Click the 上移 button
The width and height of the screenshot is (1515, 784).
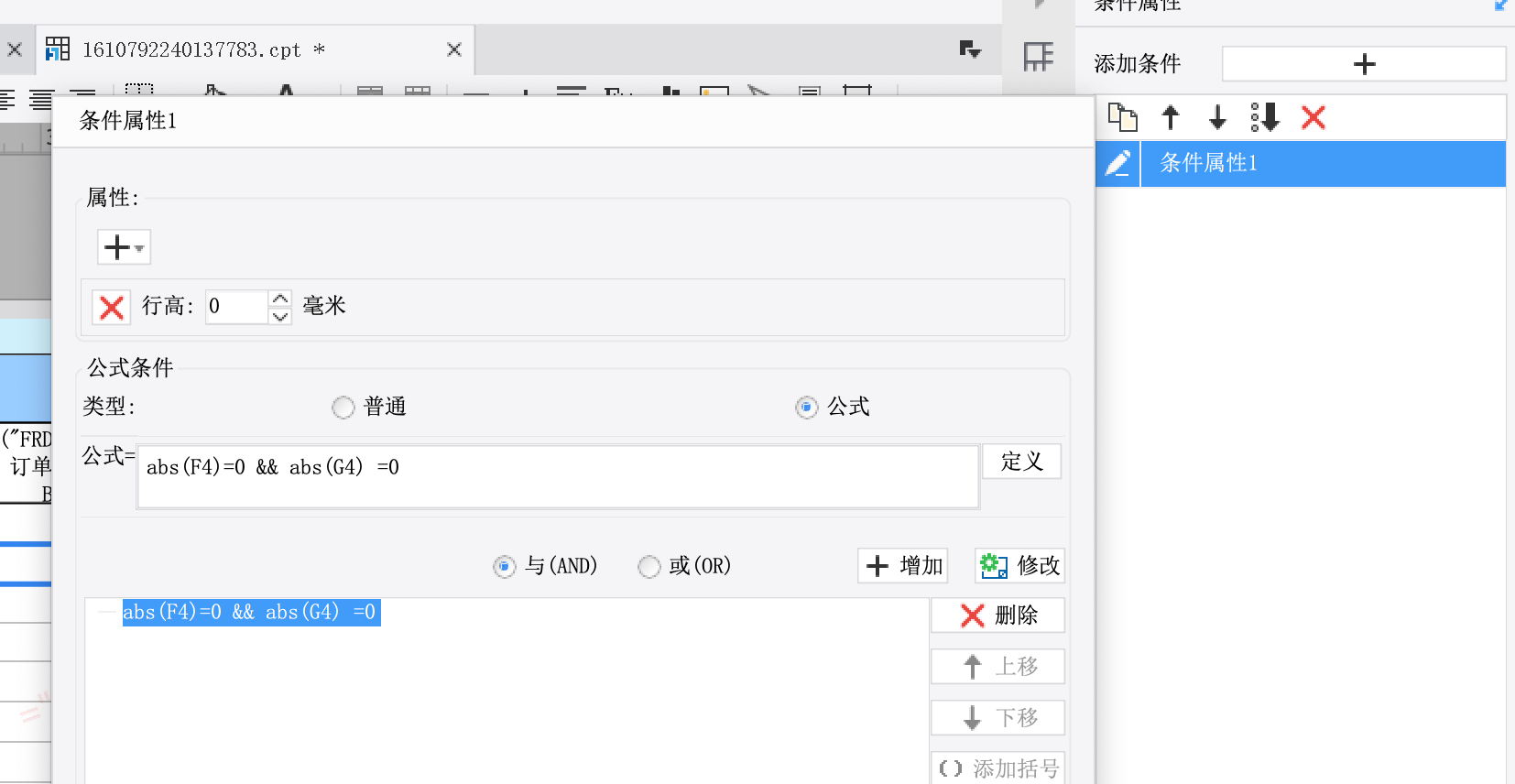tap(997, 667)
